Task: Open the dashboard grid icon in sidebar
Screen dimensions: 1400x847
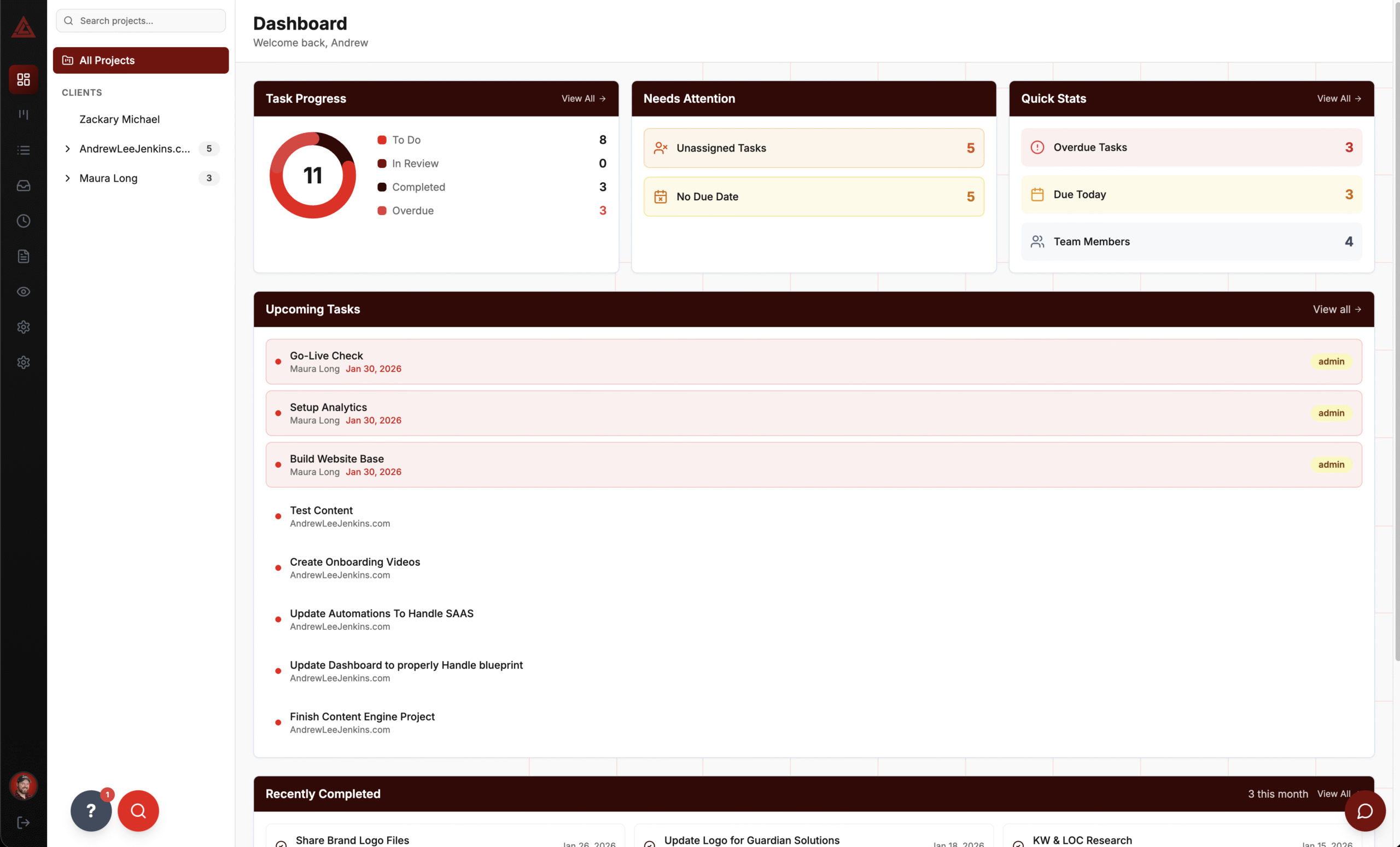Action: click(24, 79)
